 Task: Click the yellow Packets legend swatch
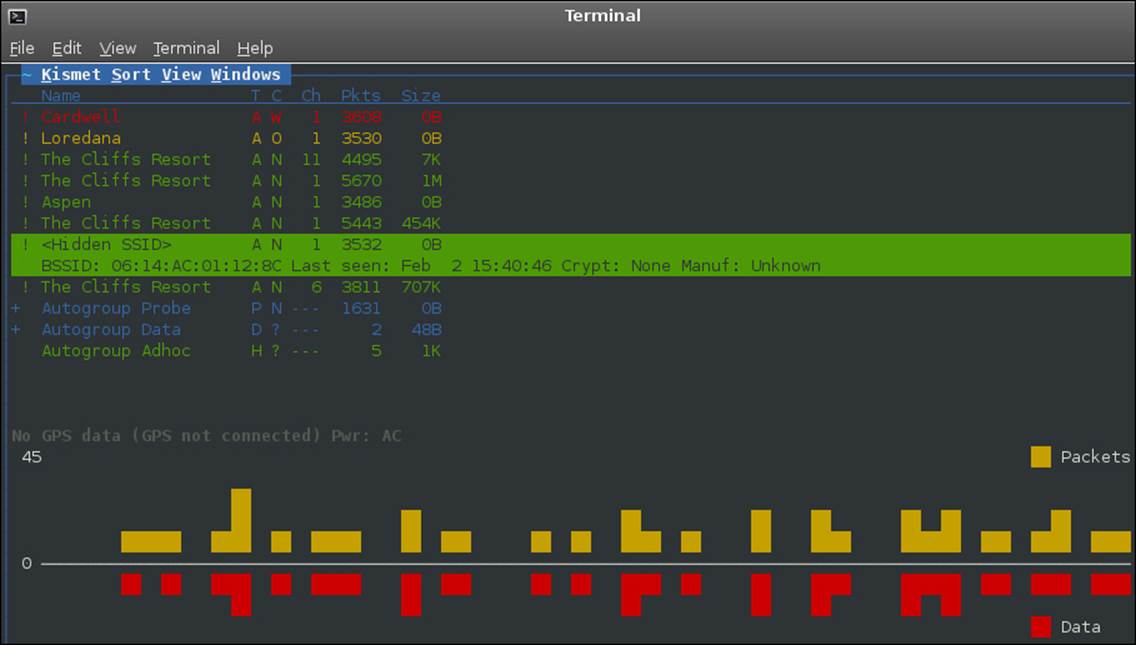(1040, 457)
